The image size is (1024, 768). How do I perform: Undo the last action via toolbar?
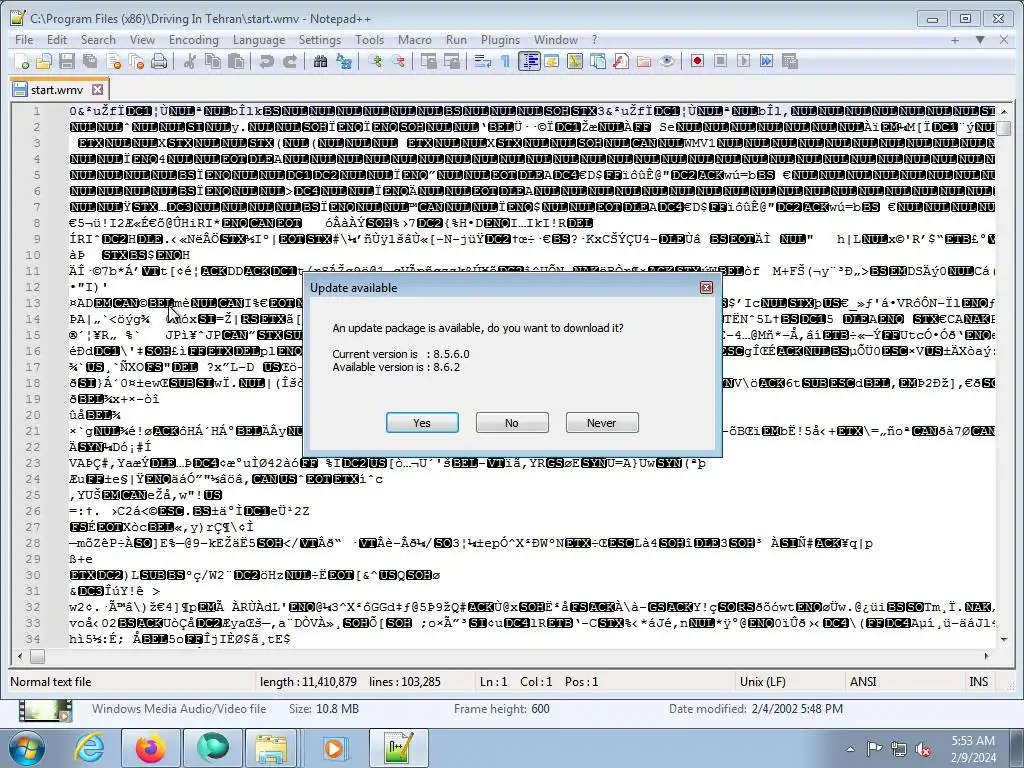coord(266,61)
